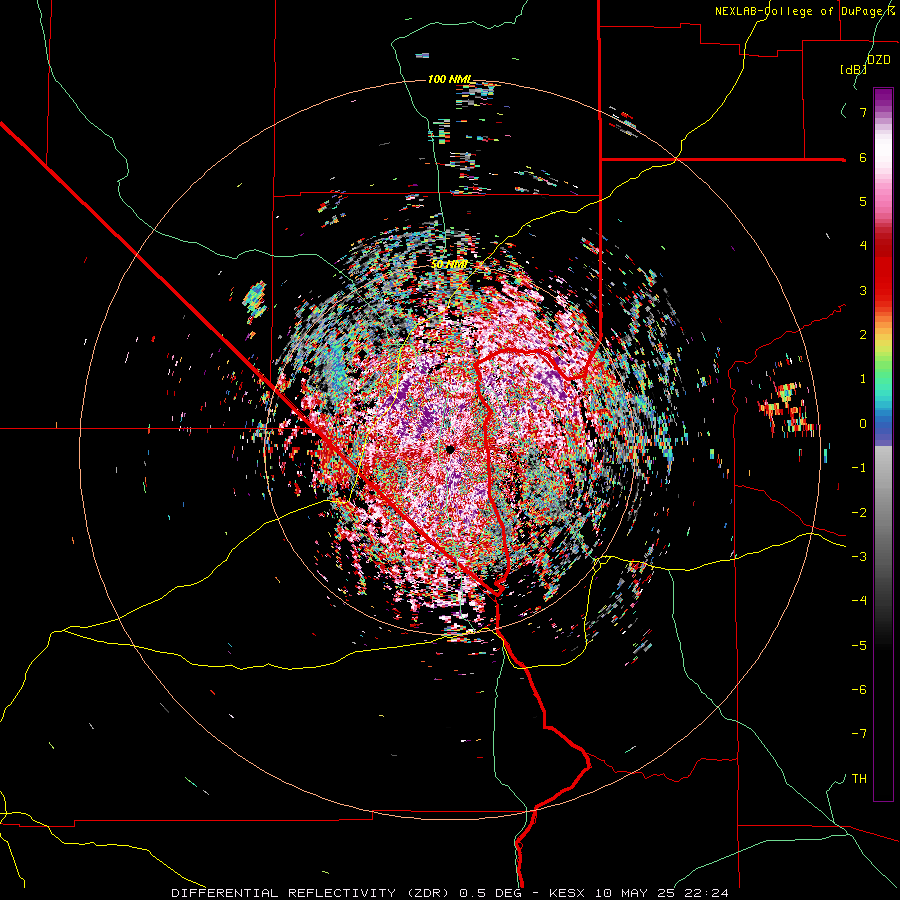Click the -3 value on the color scale
The height and width of the screenshot is (900, 900).
pos(859,557)
